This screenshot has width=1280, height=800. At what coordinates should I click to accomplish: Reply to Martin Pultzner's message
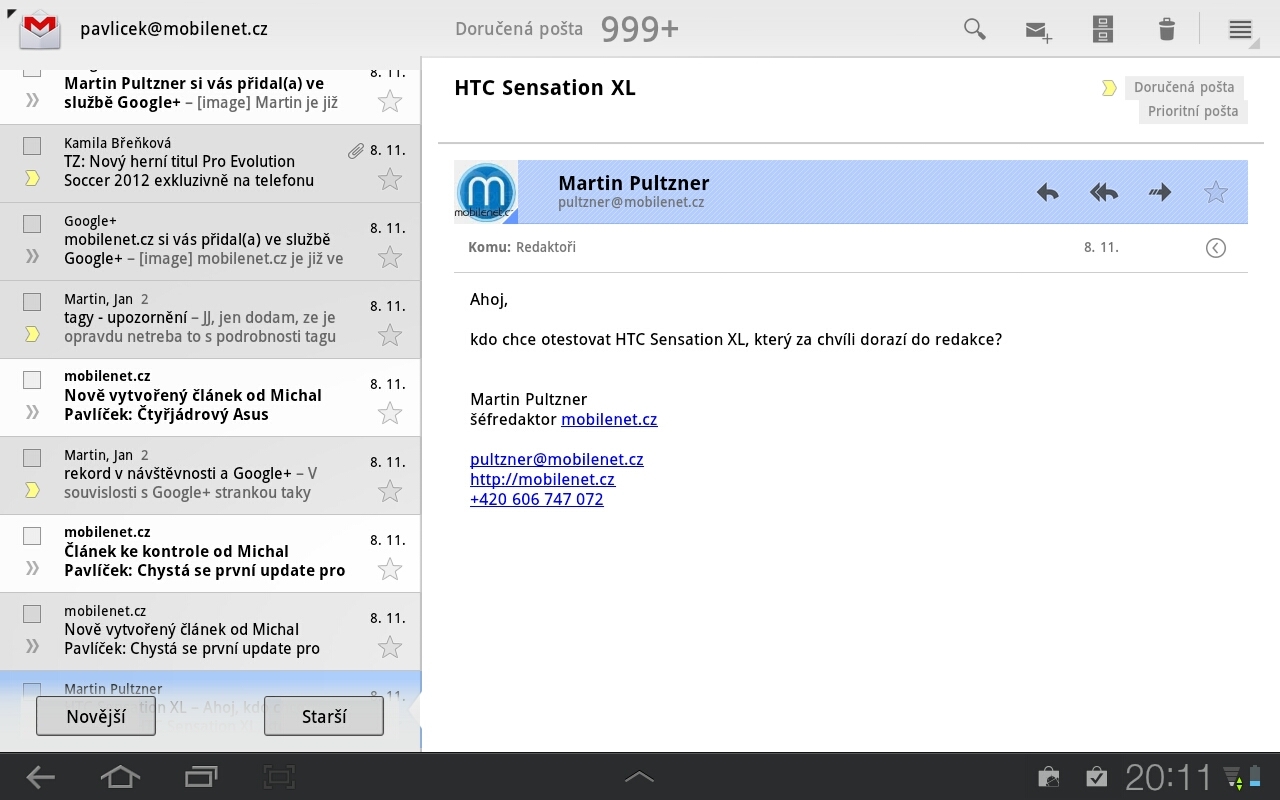coord(1047,192)
